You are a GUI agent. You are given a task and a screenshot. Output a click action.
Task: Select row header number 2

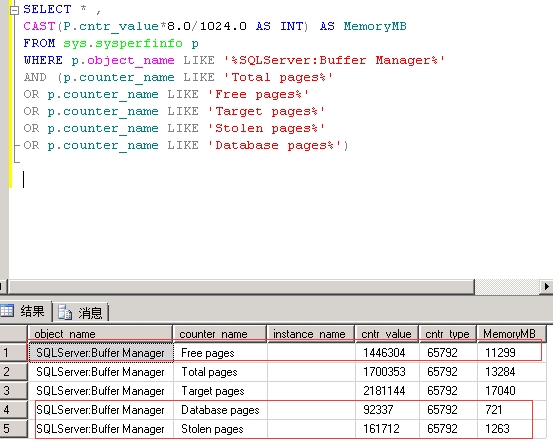13,371
